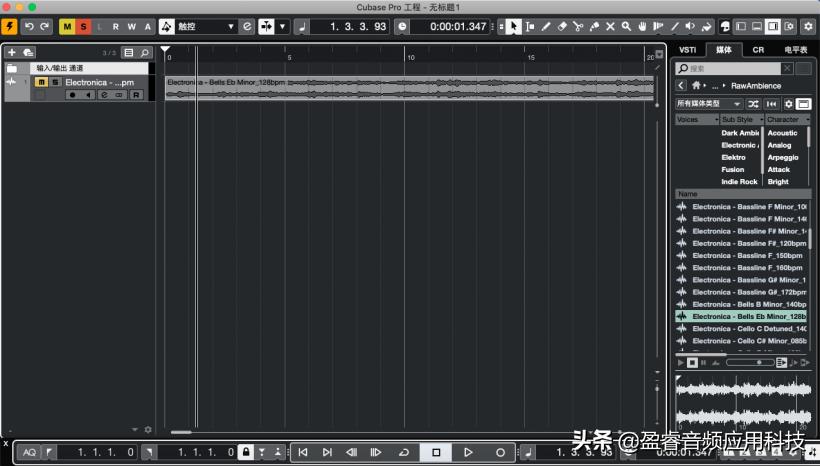The width and height of the screenshot is (820, 466).
Task: Open the 所有媒体类型 media type dropdown
Action: coord(709,104)
